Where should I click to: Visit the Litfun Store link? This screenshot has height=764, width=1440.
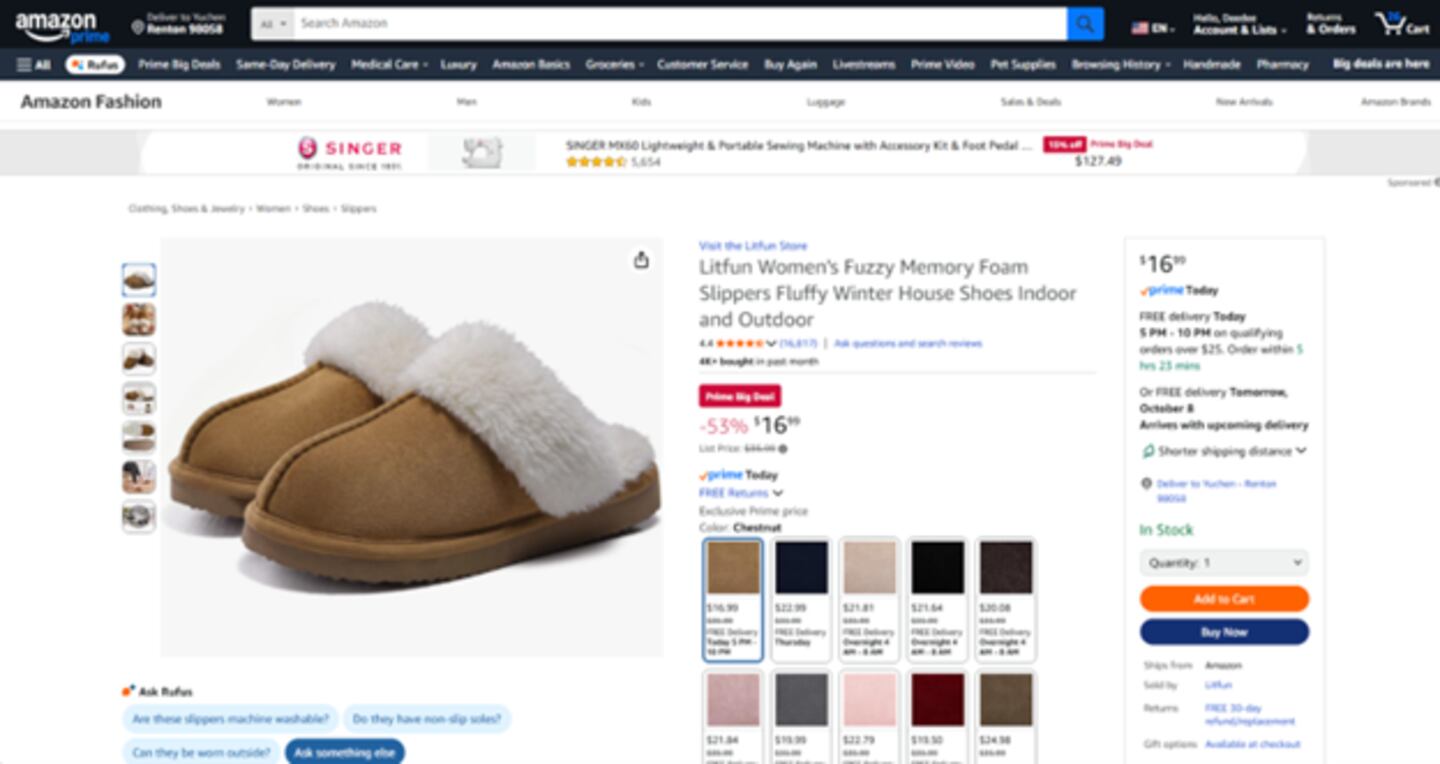pyautogui.click(x=752, y=246)
